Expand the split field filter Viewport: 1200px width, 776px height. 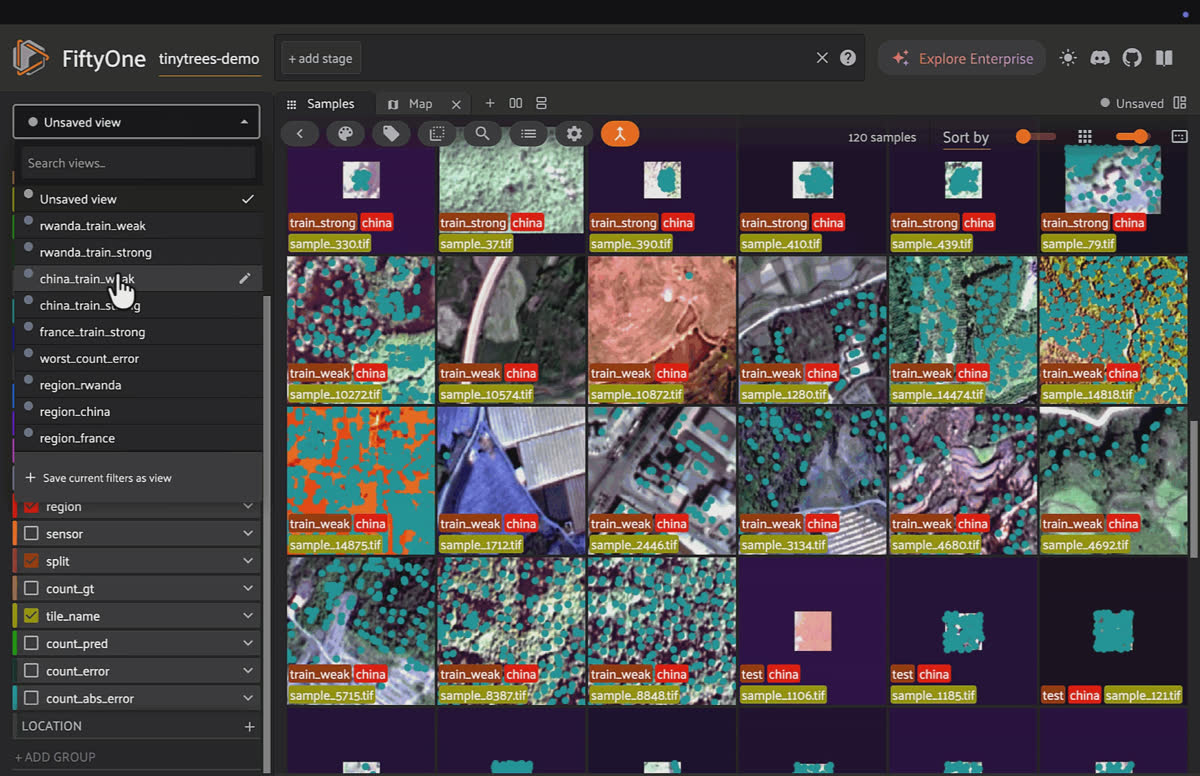(248, 561)
